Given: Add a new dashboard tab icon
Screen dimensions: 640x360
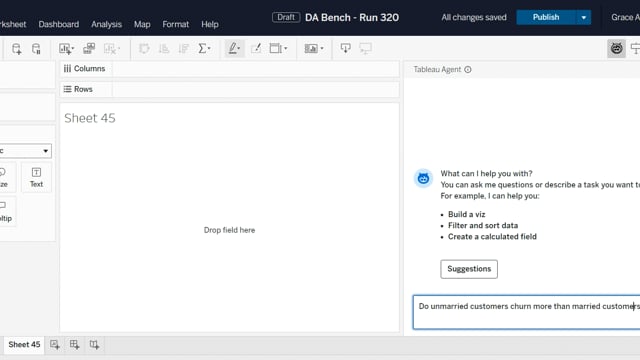Looking at the screenshot, I should coord(74,344).
